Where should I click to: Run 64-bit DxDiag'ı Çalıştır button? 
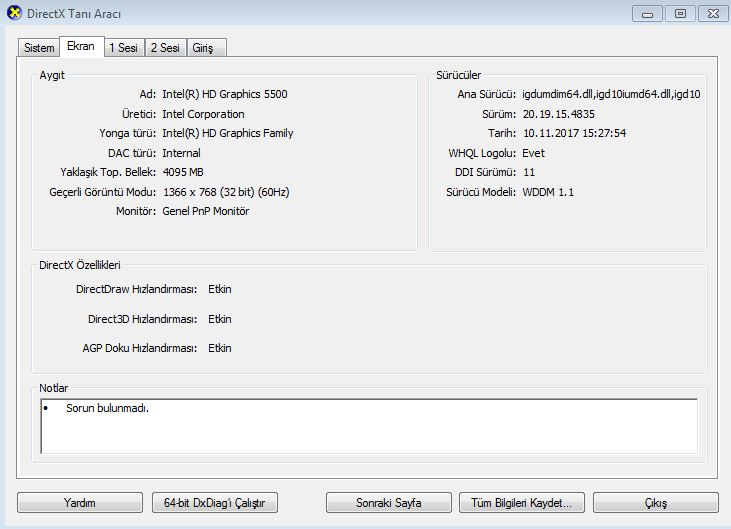[x=214, y=503]
